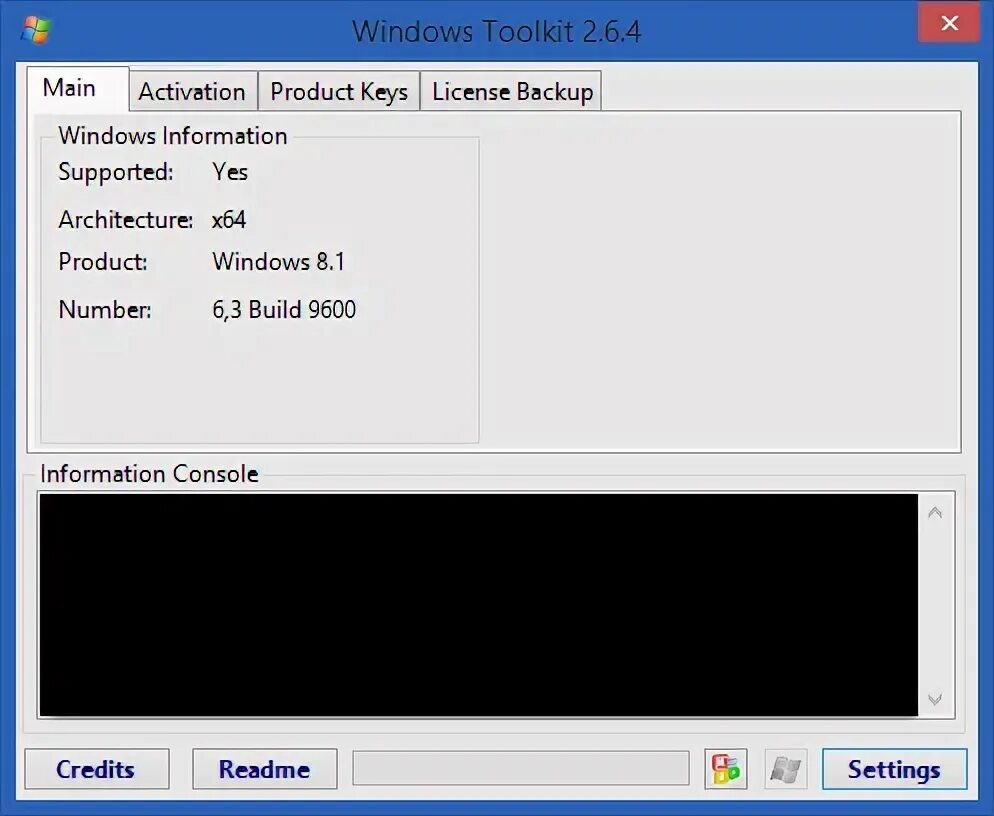This screenshot has width=994, height=816.
Task: Click the Credits button
Action: coord(96,769)
